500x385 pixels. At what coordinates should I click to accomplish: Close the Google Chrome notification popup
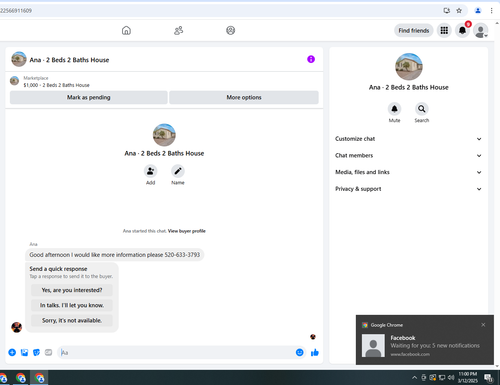pos(483,325)
